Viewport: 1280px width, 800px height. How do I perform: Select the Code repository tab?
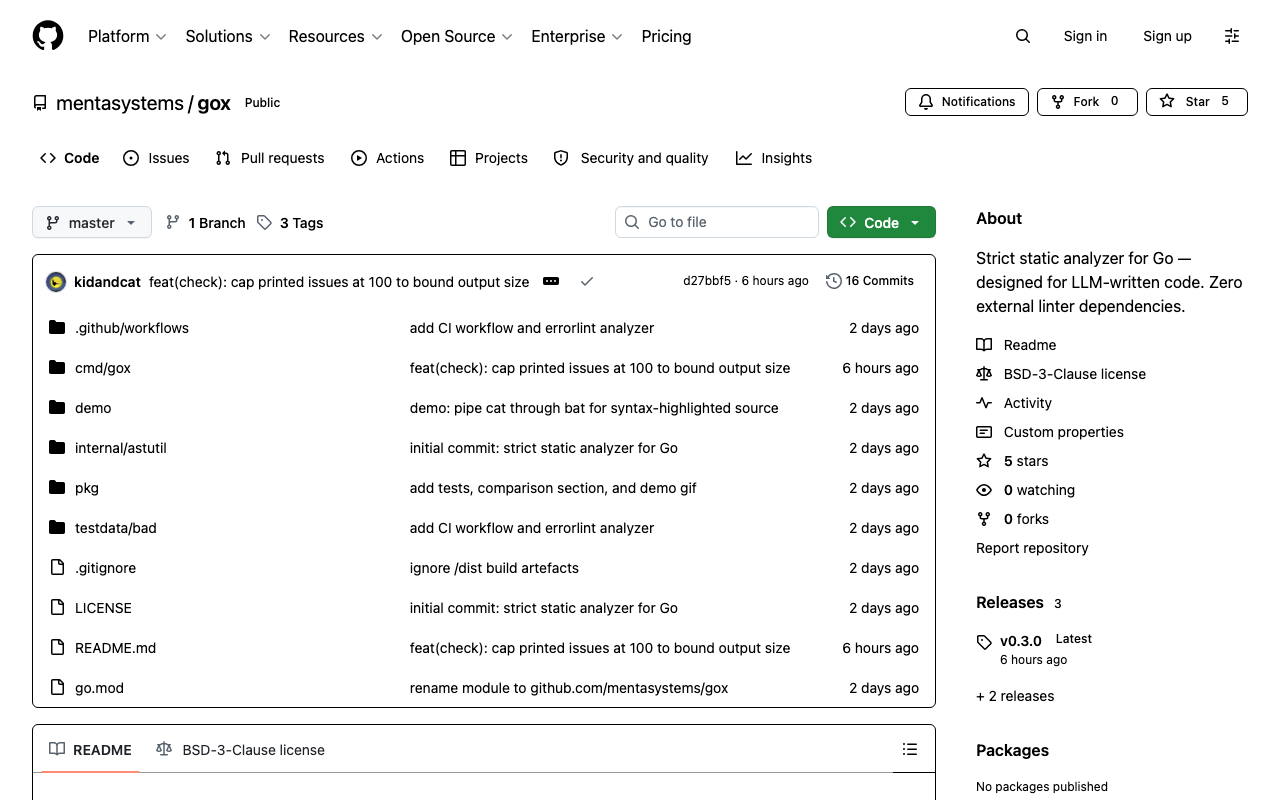coord(70,158)
